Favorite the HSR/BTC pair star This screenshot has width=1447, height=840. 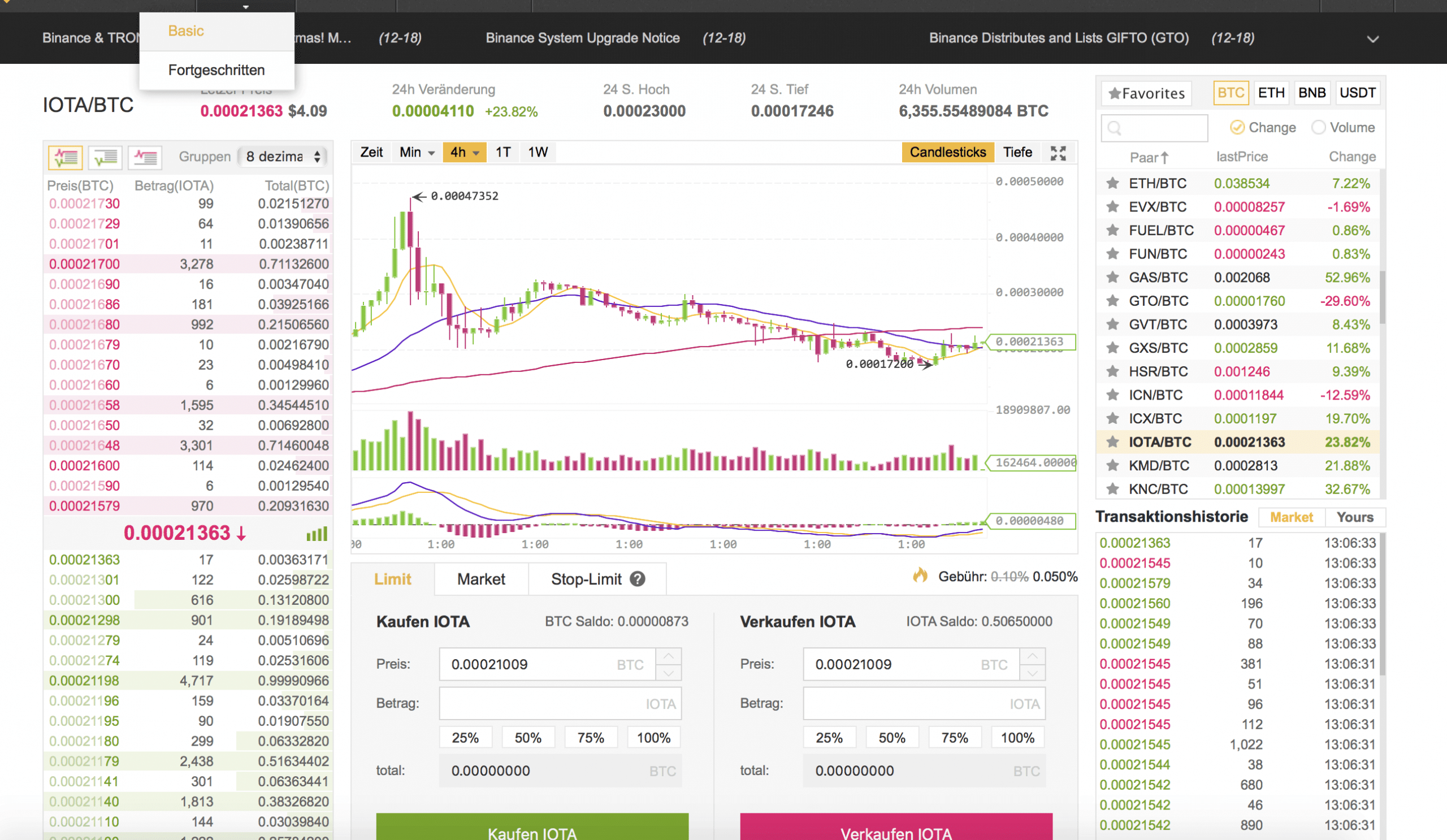tap(1112, 371)
